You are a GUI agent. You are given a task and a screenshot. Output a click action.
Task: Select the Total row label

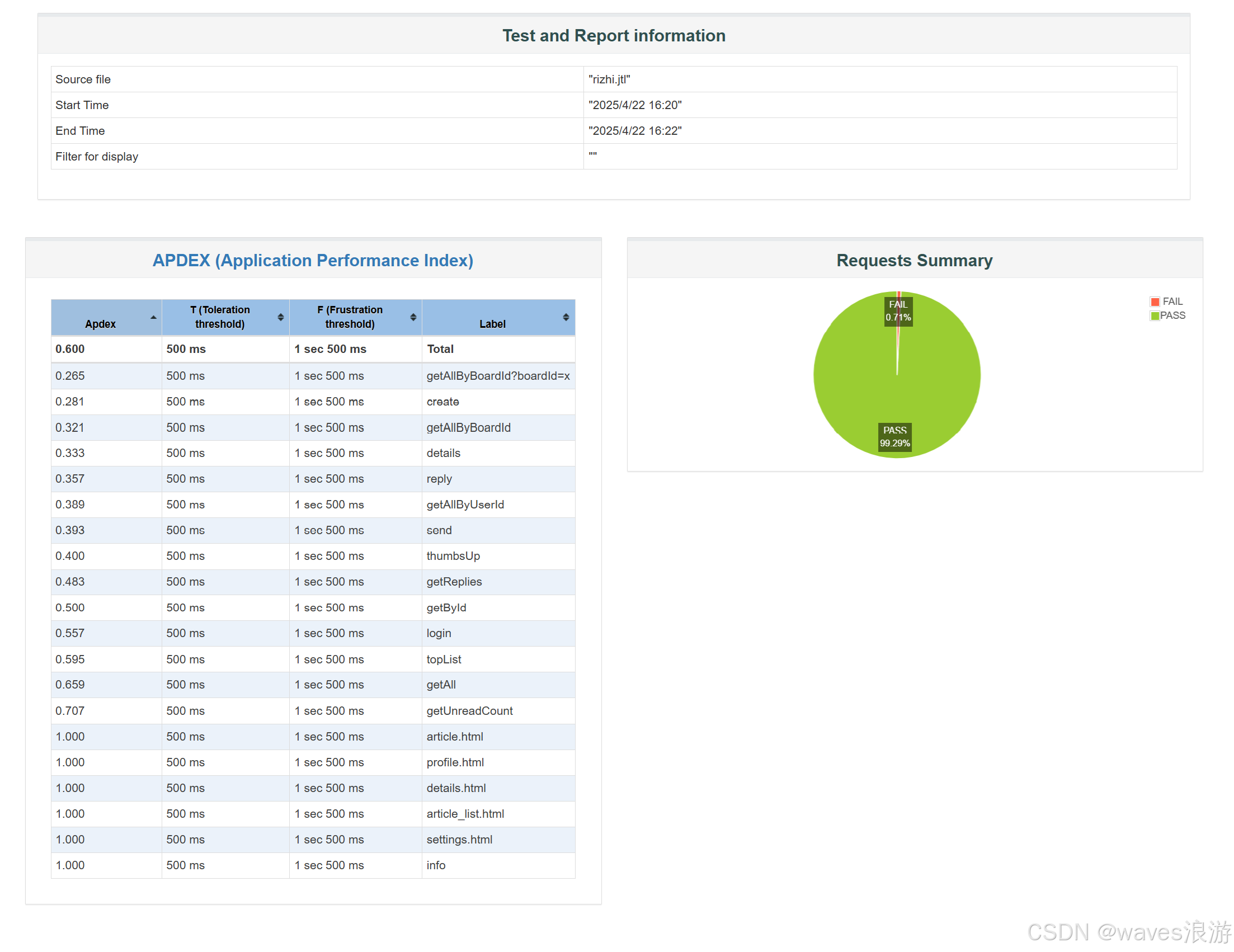pos(440,349)
